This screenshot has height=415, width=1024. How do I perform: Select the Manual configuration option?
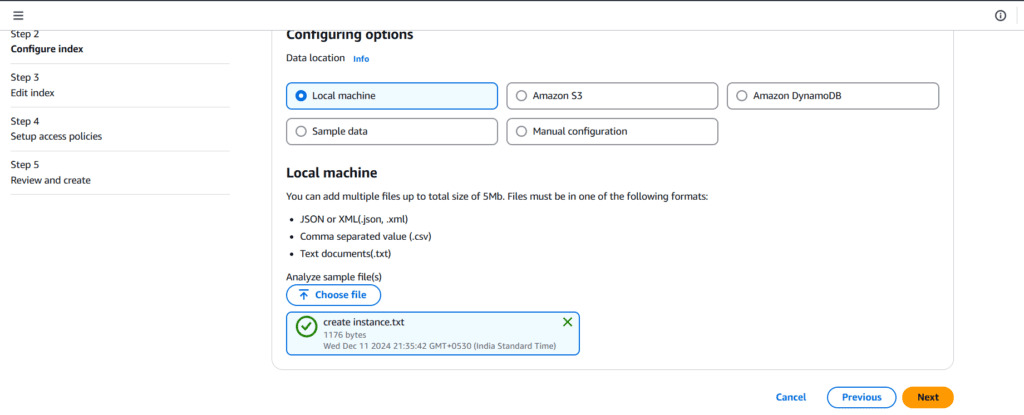click(x=612, y=131)
